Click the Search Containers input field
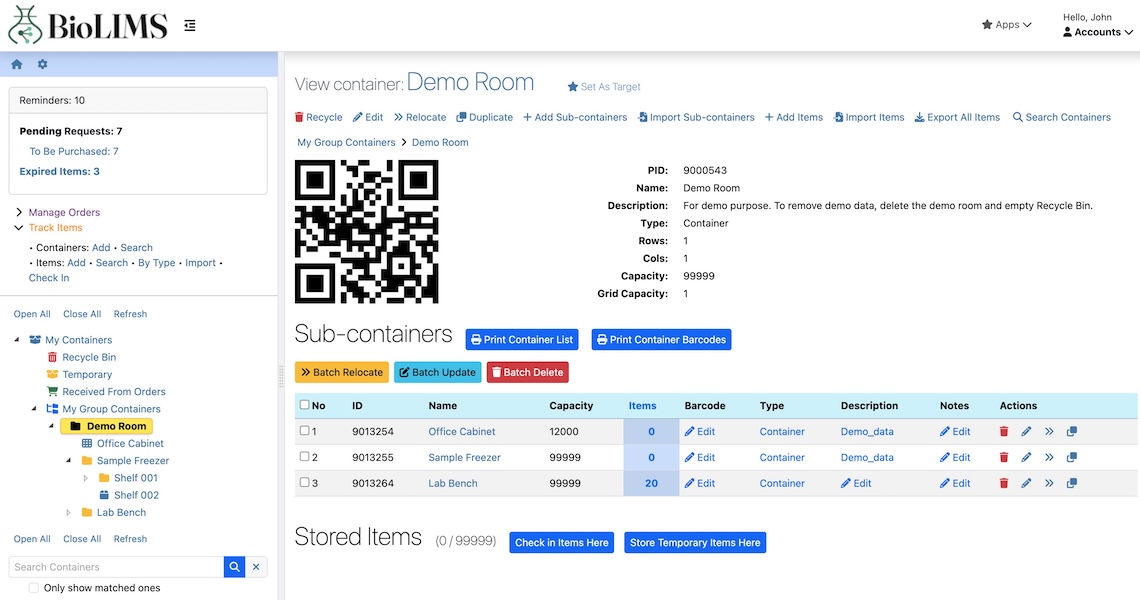 116,567
